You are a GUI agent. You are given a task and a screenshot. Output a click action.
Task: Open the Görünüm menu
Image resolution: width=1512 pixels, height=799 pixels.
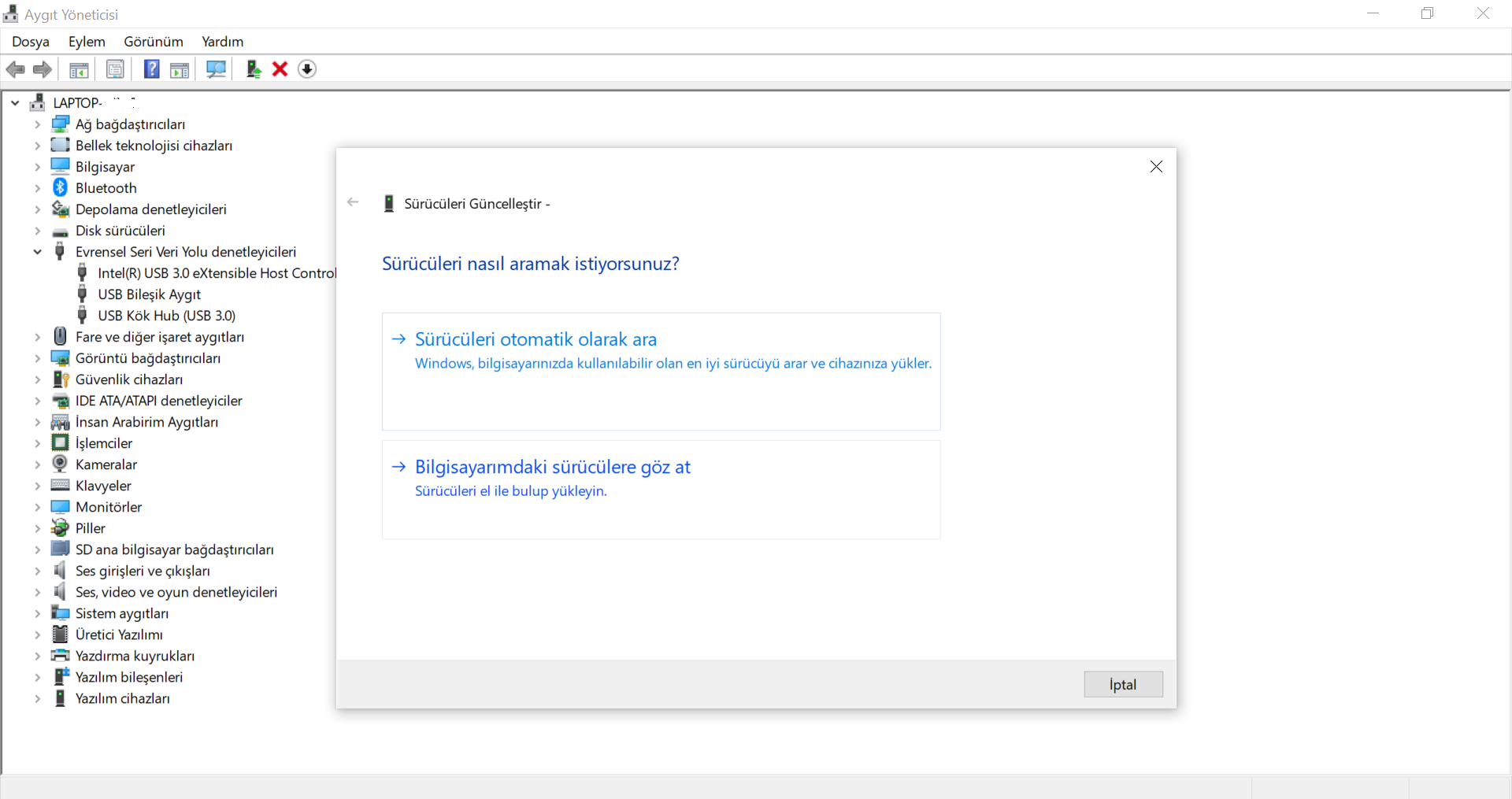[x=153, y=42]
